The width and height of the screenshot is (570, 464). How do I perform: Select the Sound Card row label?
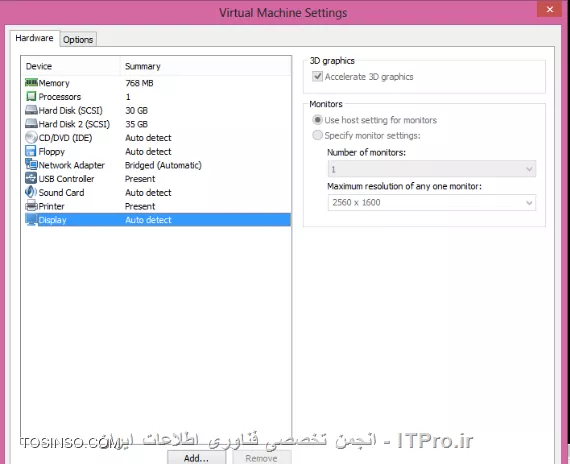[x=61, y=192]
